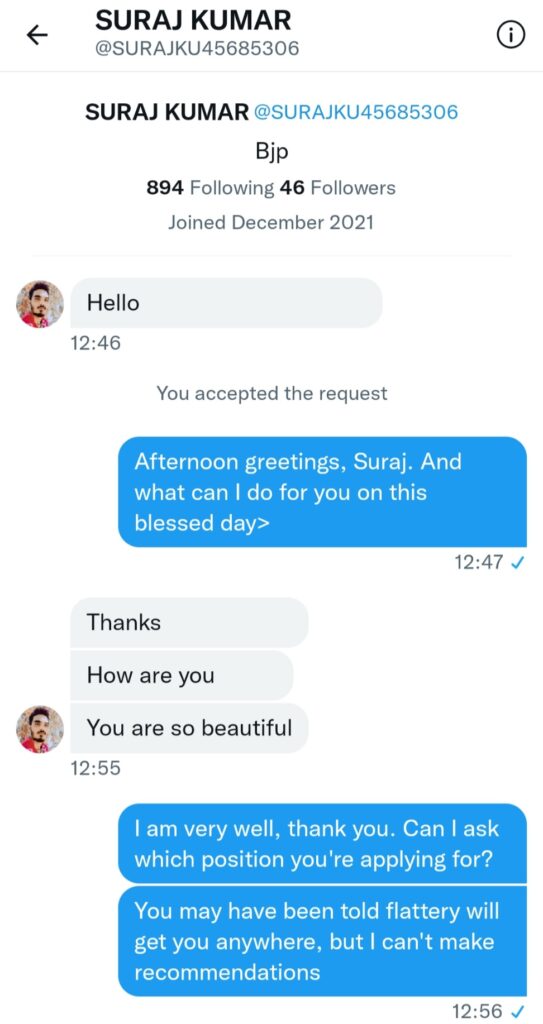The image size is (543, 1024).
Task: Select 'I am very well' message bubble
Action: 322,844
